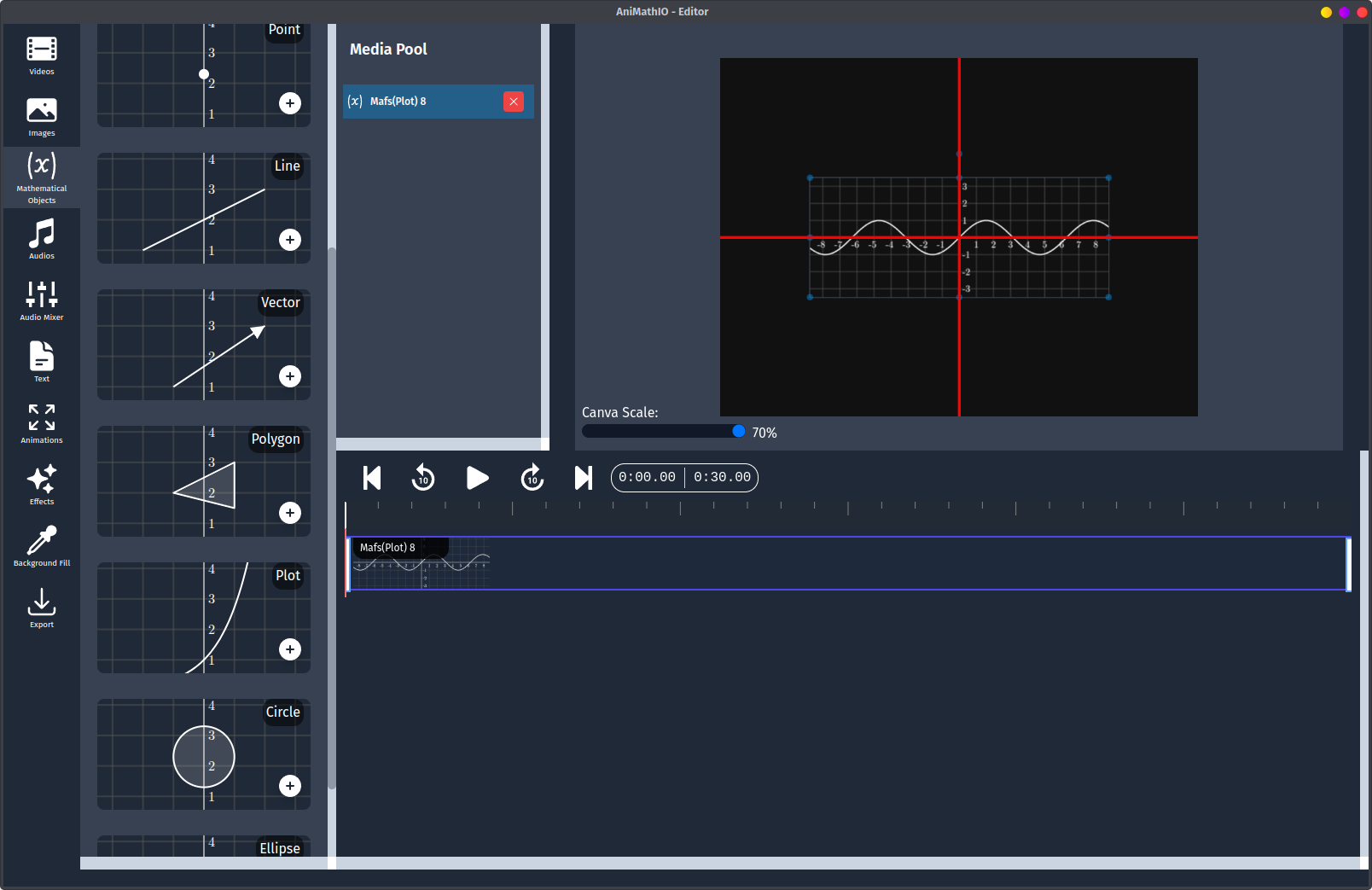
Task: Click the purple window maximize button
Action: 1344,12
